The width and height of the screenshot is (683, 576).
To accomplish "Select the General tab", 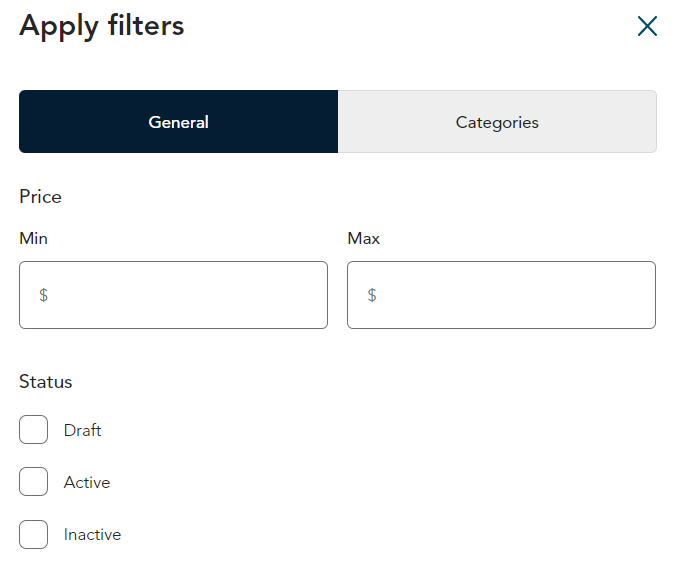I will pyautogui.click(x=179, y=122).
